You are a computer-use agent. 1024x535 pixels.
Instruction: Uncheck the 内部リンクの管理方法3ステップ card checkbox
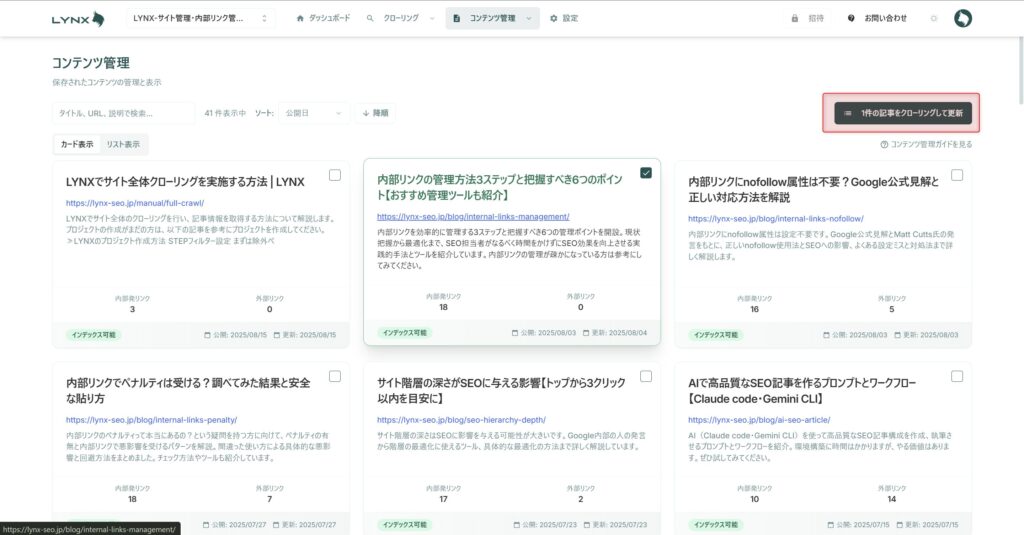click(646, 173)
